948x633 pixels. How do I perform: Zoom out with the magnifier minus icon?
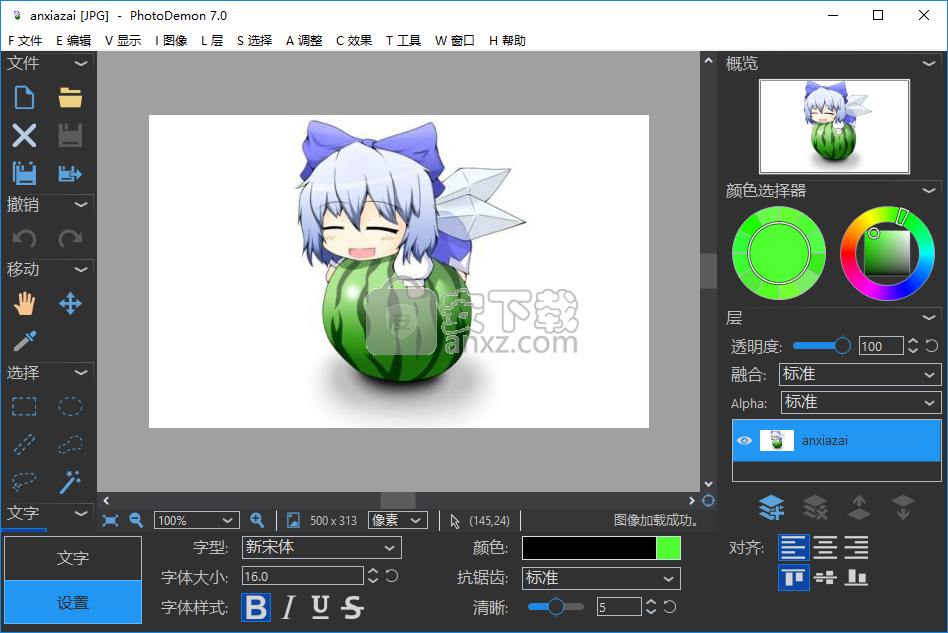click(x=136, y=520)
